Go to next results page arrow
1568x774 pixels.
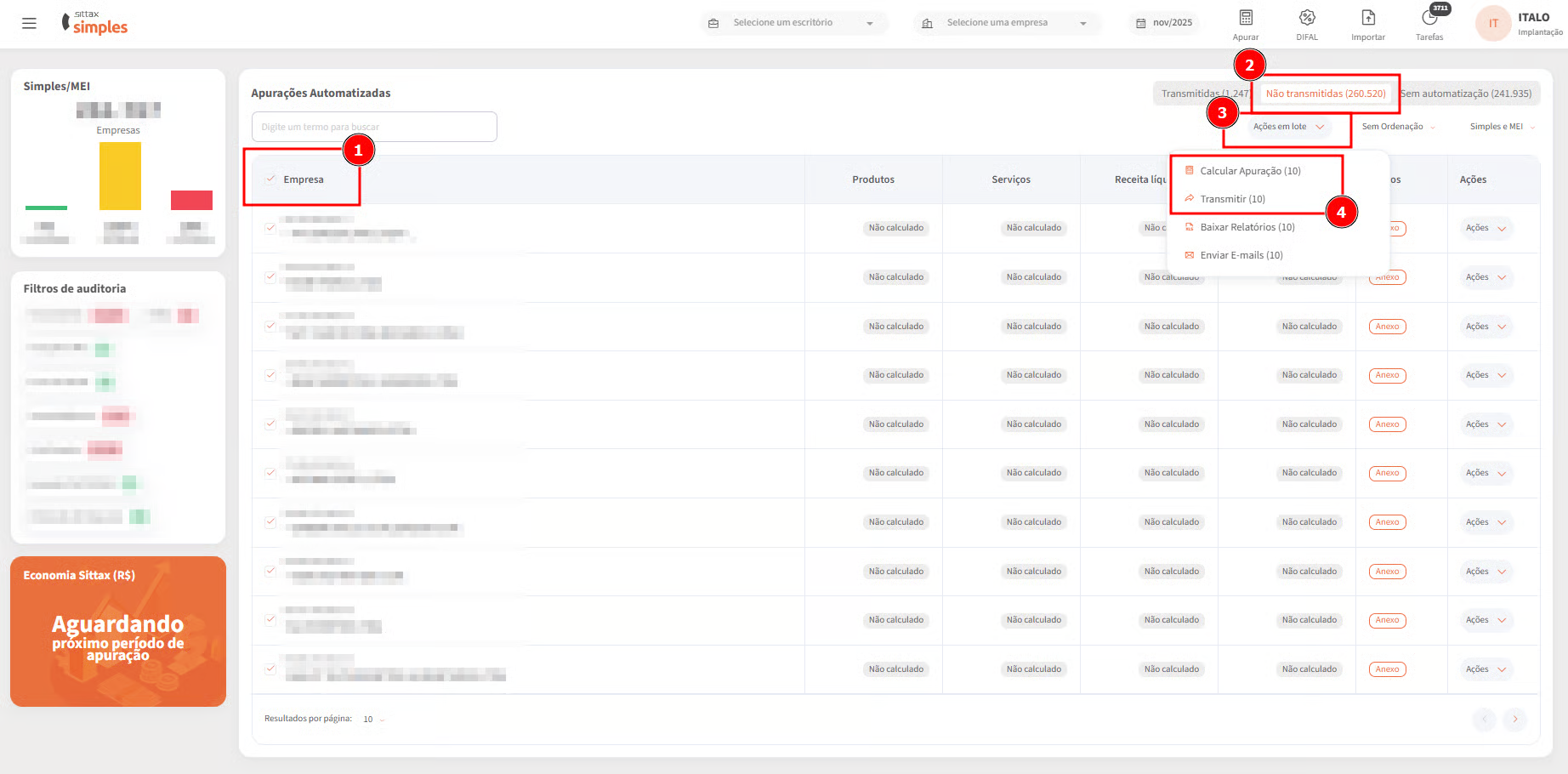point(1514,720)
